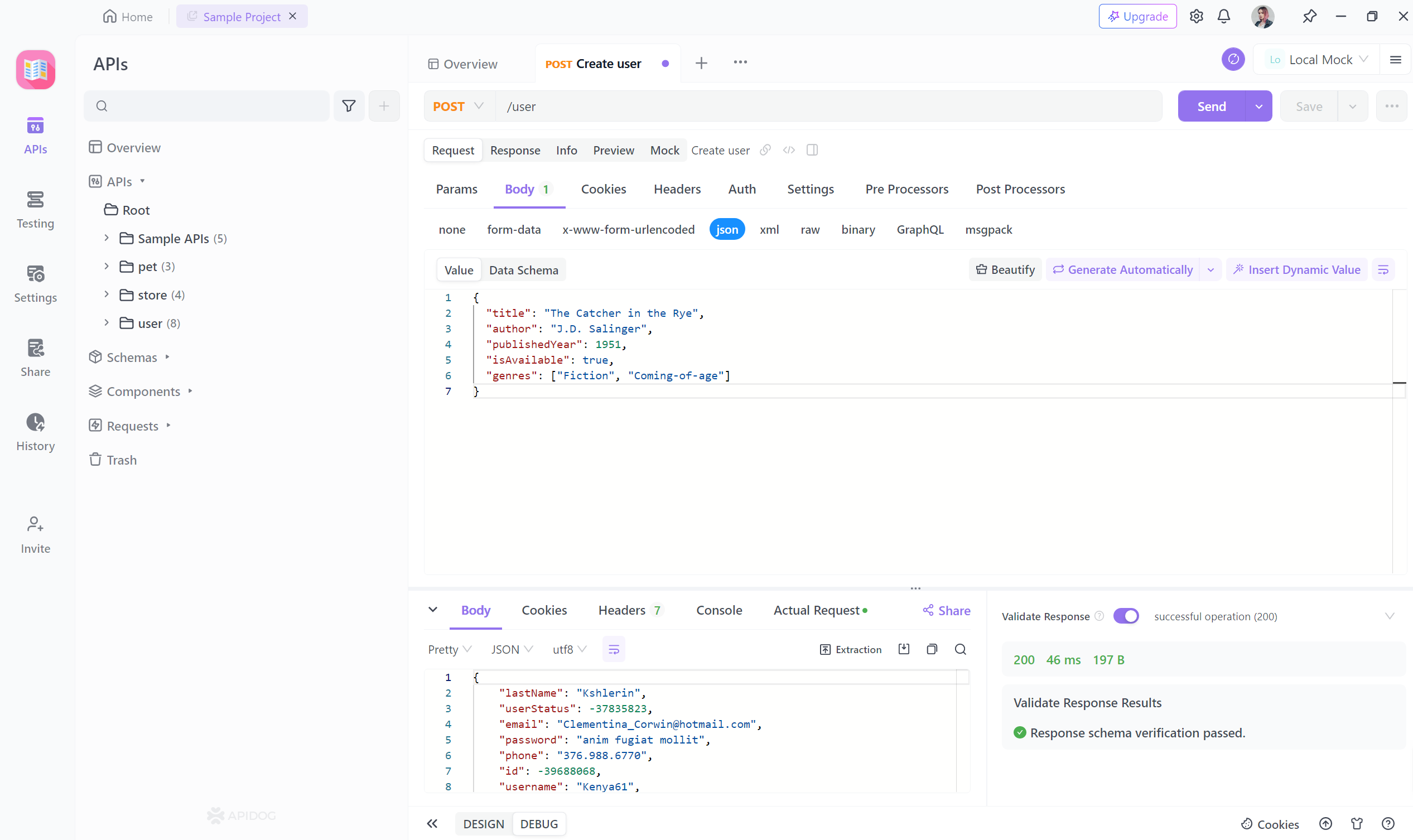This screenshot has width=1413, height=840.
Task: Toggle the side layout panel icon
Action: pos(812,149)
